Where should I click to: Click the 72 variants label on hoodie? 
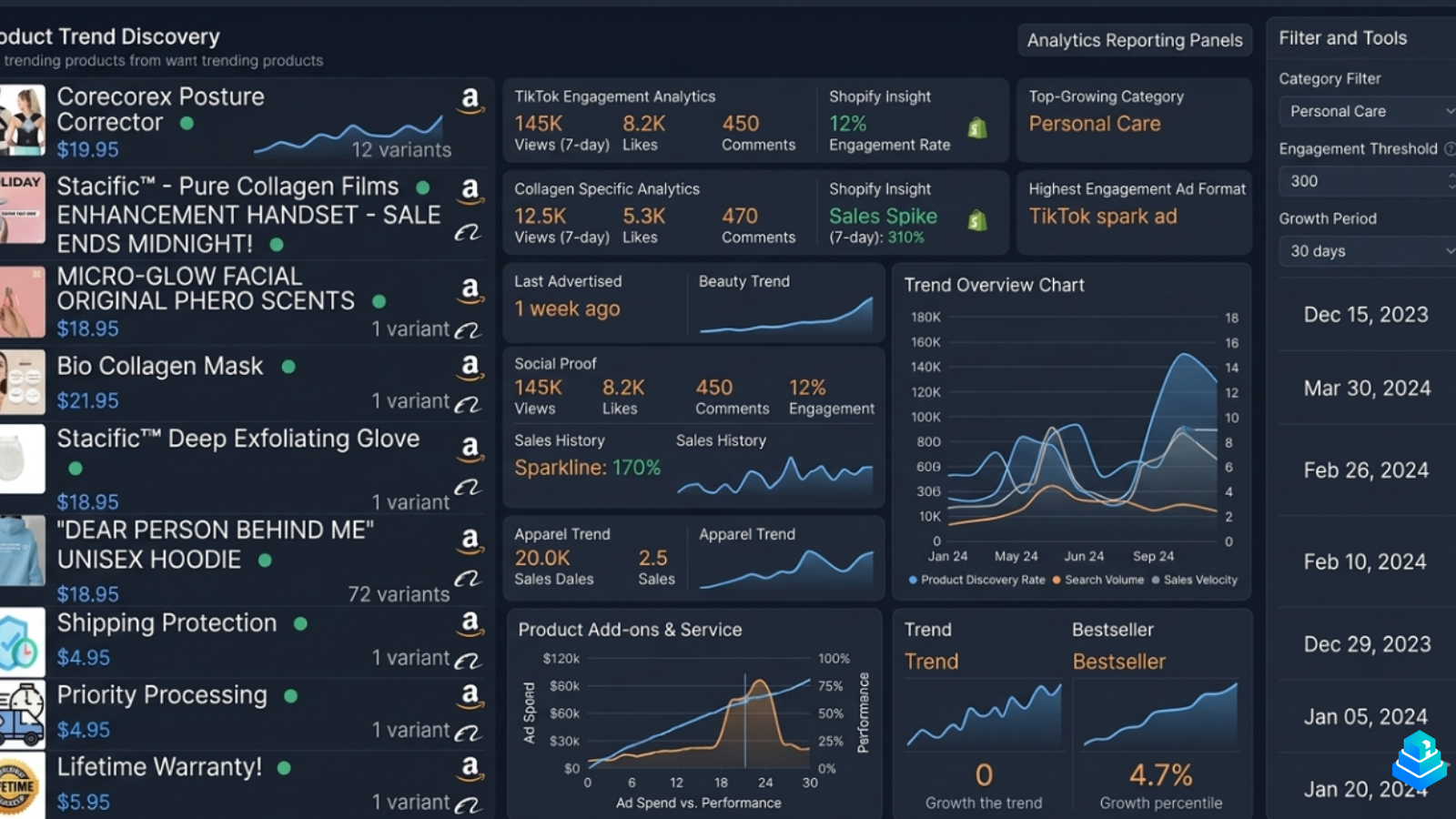[399, 594]
